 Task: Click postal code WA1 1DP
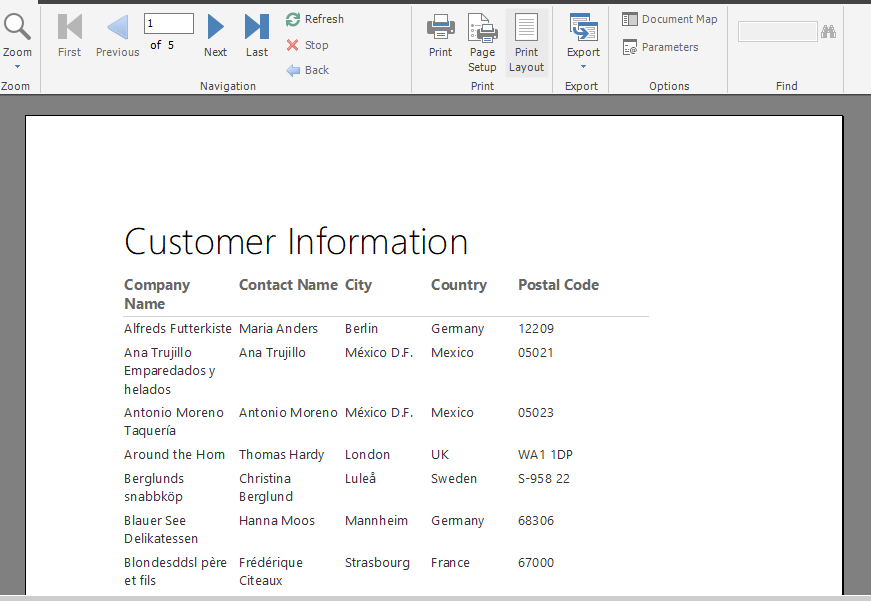tap(545, 454)
